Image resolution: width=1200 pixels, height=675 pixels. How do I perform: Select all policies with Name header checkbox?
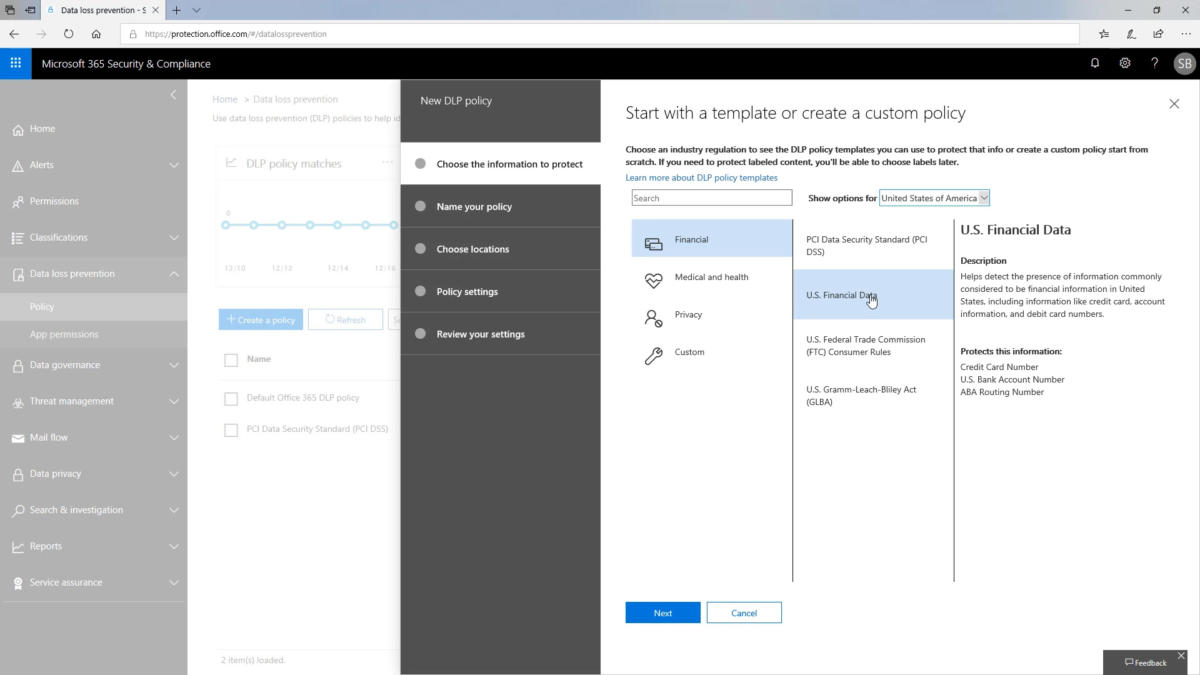[x=231, y=360]
